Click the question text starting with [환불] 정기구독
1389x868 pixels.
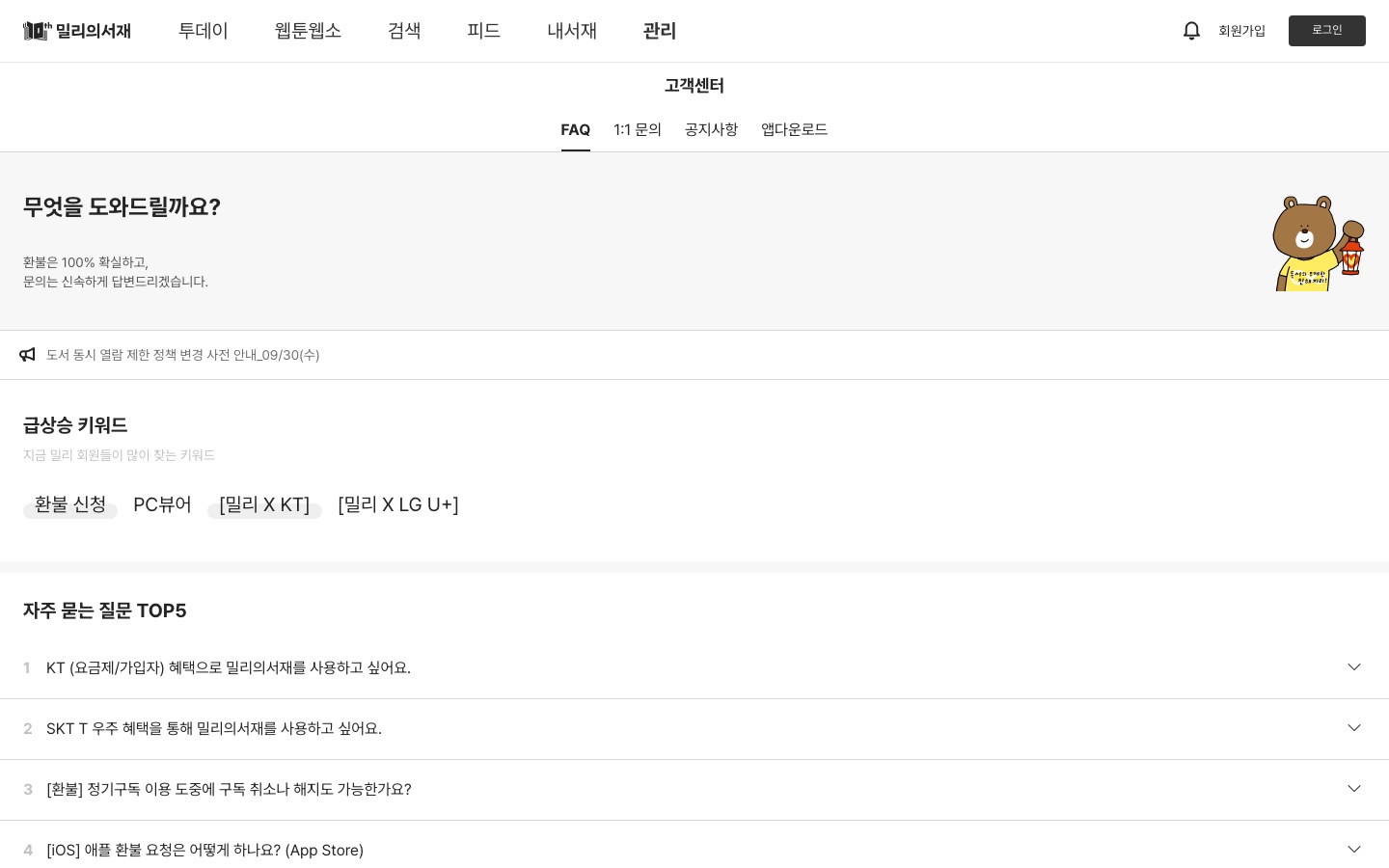(x=229, y=790)
